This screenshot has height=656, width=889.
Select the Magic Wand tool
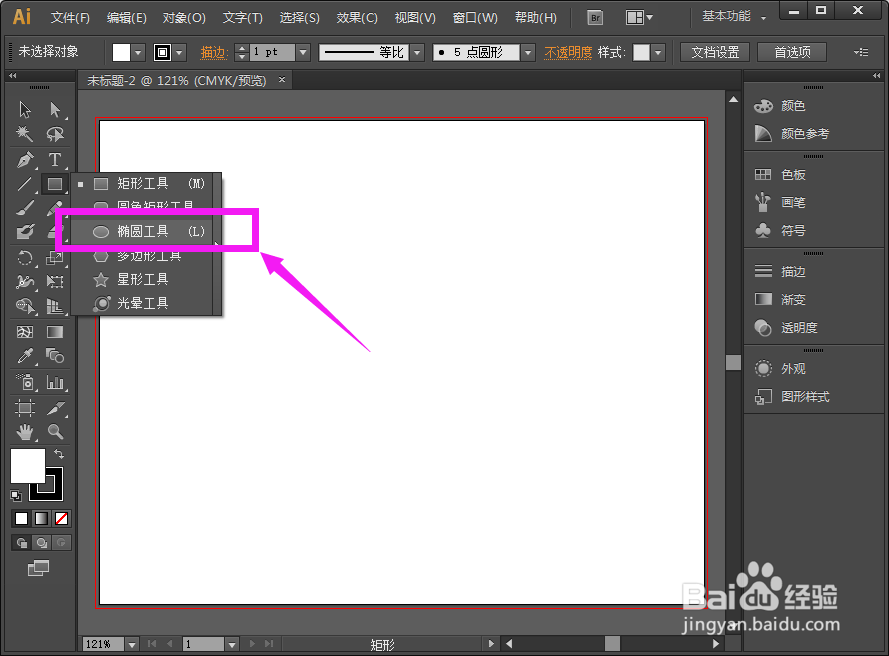(x=24, y=134)
